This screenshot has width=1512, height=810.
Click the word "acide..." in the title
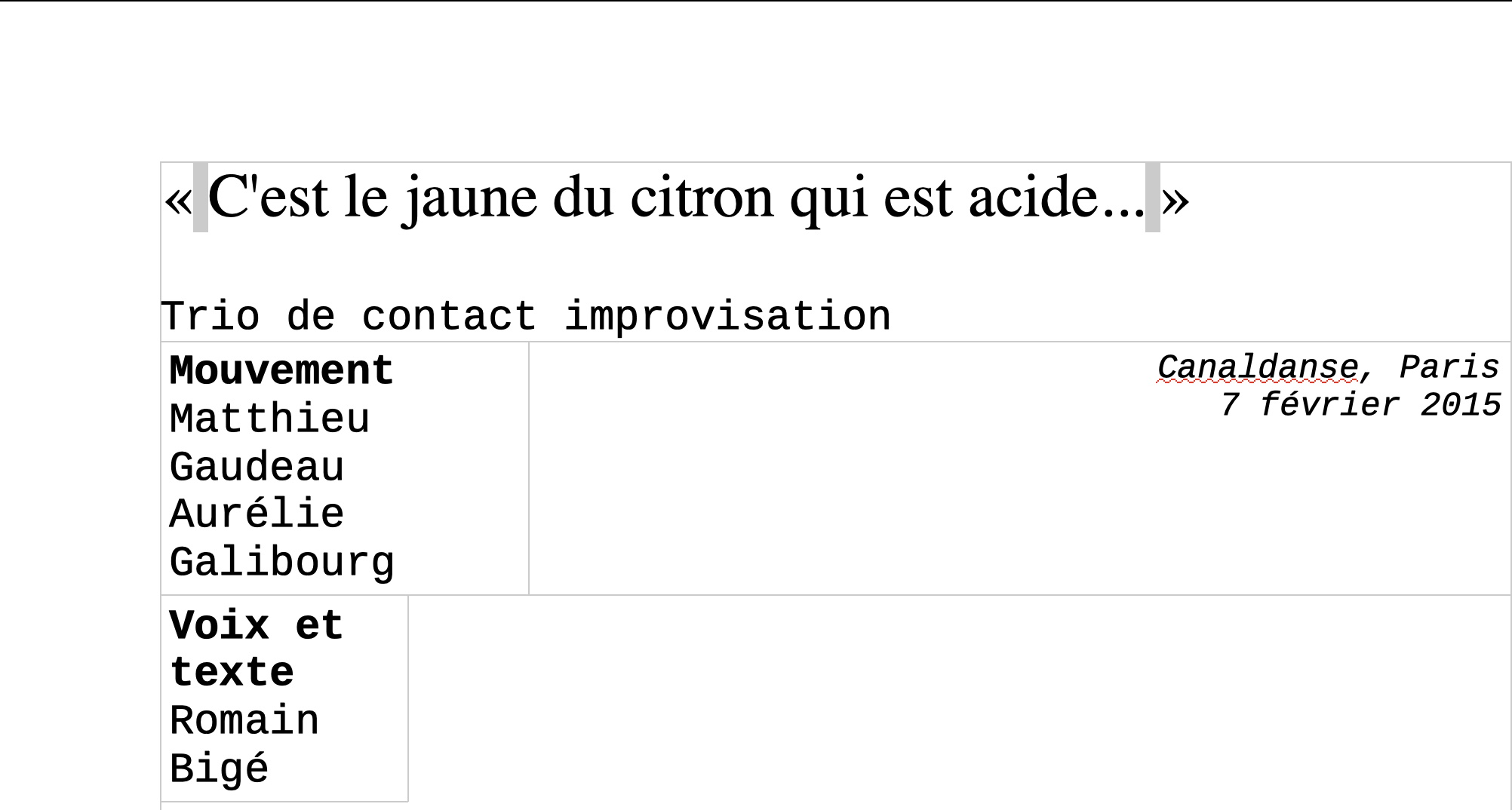pyautogui.click(x=1056, y=198)
